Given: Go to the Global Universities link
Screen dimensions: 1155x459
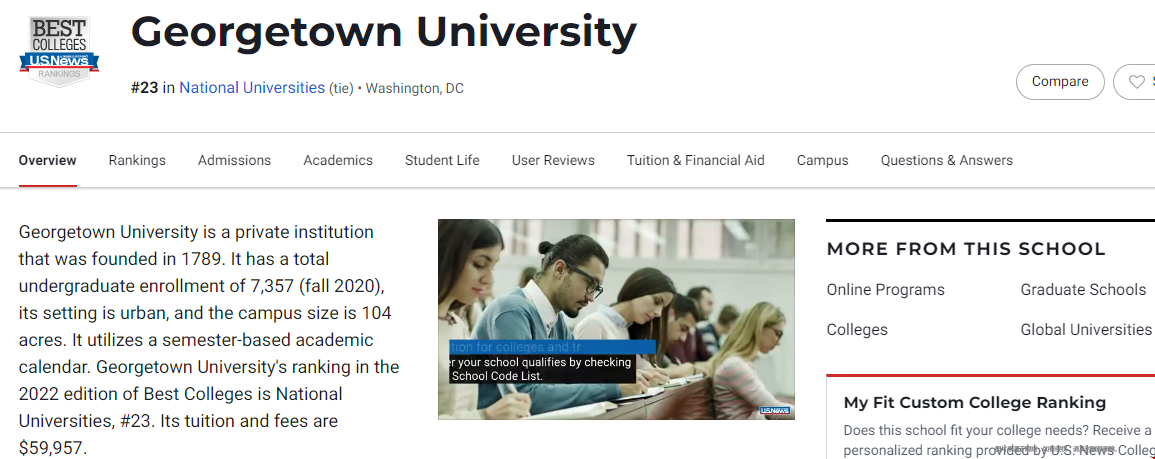Looking at the screenshot, I should point(1086,329).
